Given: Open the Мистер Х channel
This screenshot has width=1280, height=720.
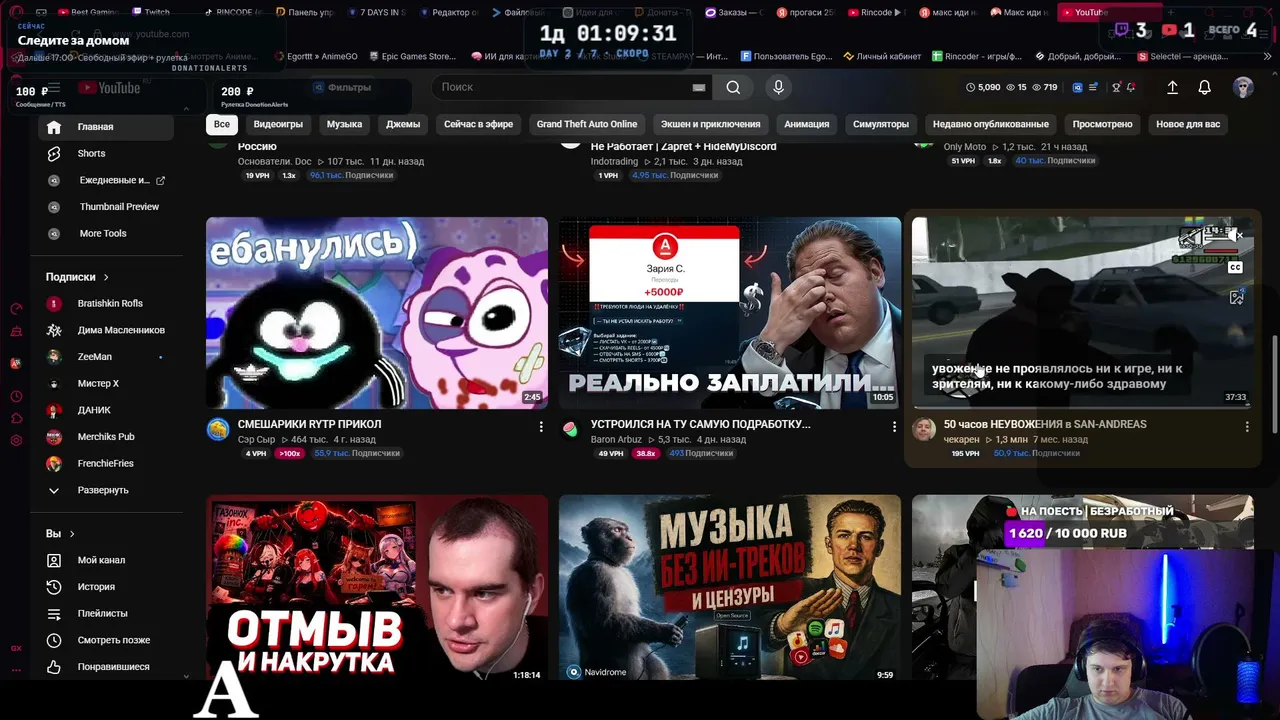Looking at the screenshot, I should tap(106, 383).
